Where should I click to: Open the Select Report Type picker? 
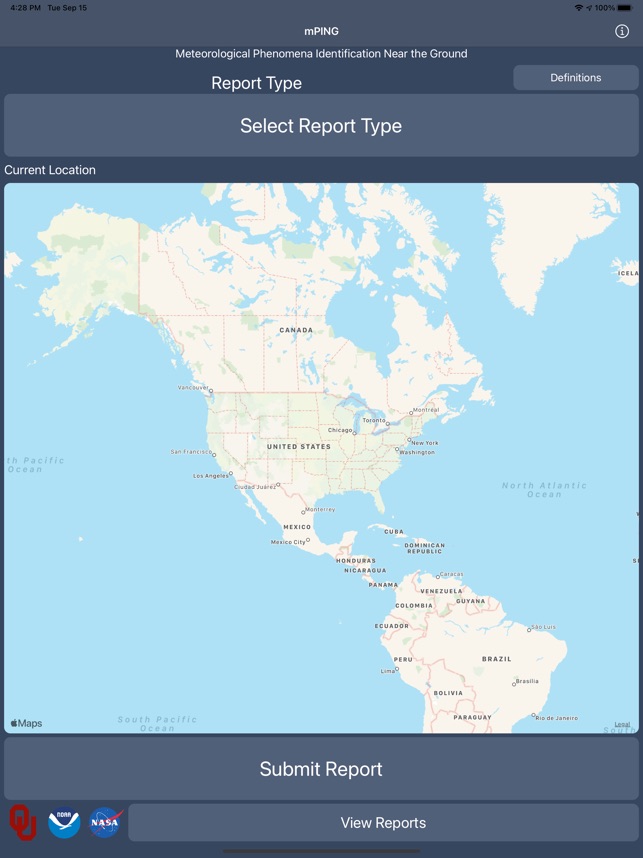pyautogui.click(x=321, y=126)
